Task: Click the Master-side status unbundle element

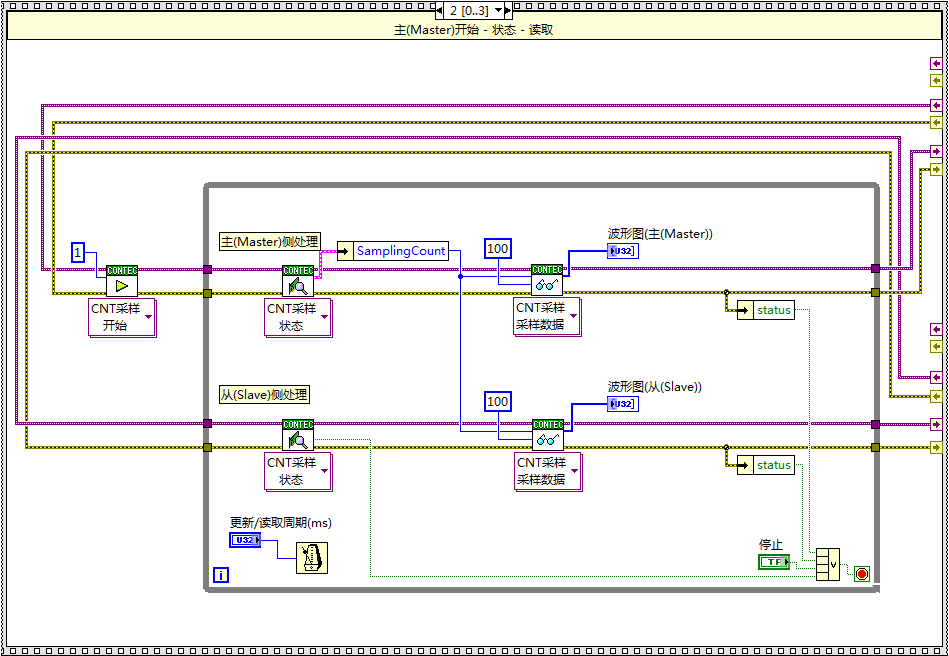Action: pyautogui.click(x=772, y=310)
